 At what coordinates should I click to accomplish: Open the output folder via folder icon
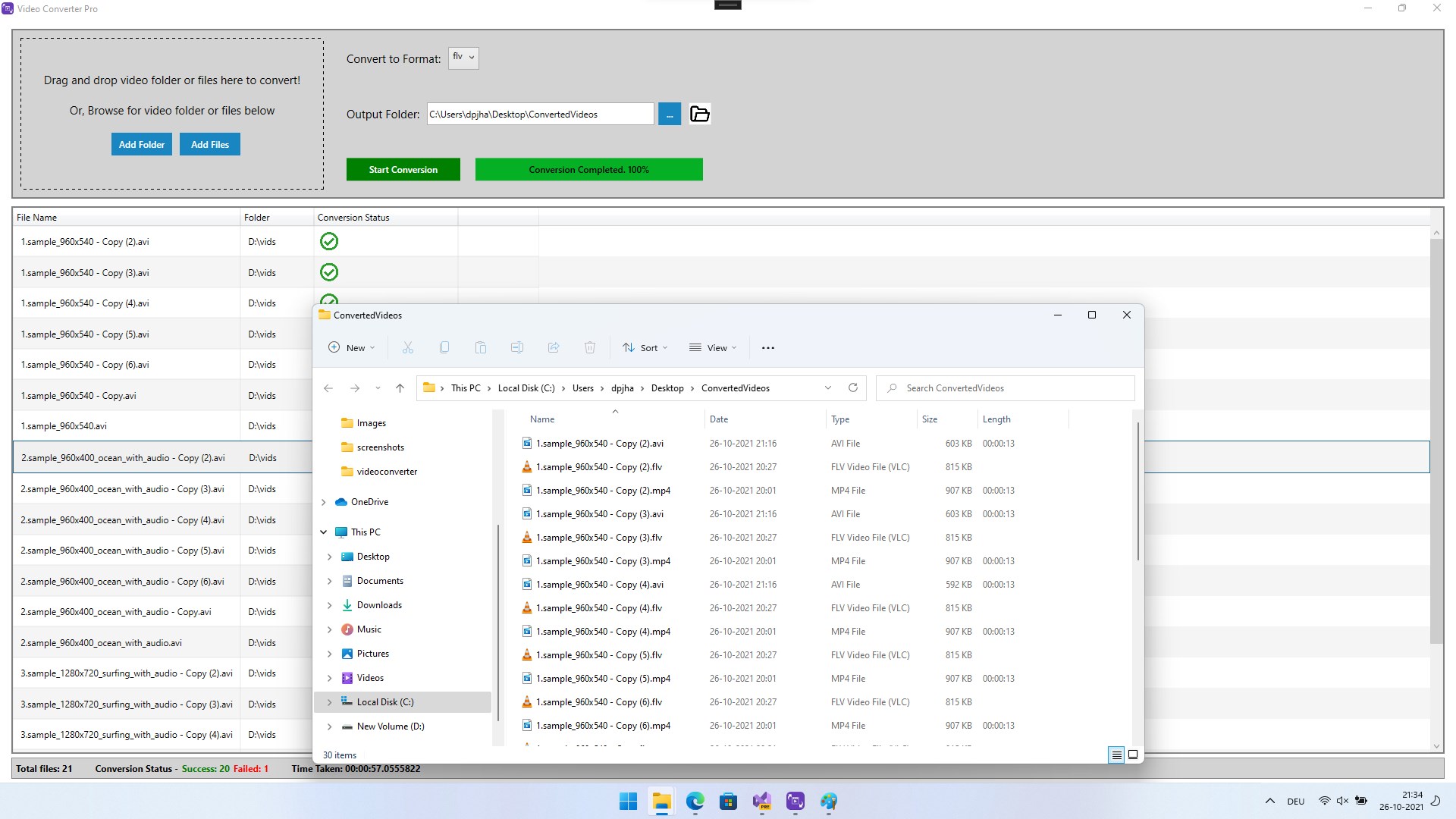pyautogui.click(x=699, y=114)
